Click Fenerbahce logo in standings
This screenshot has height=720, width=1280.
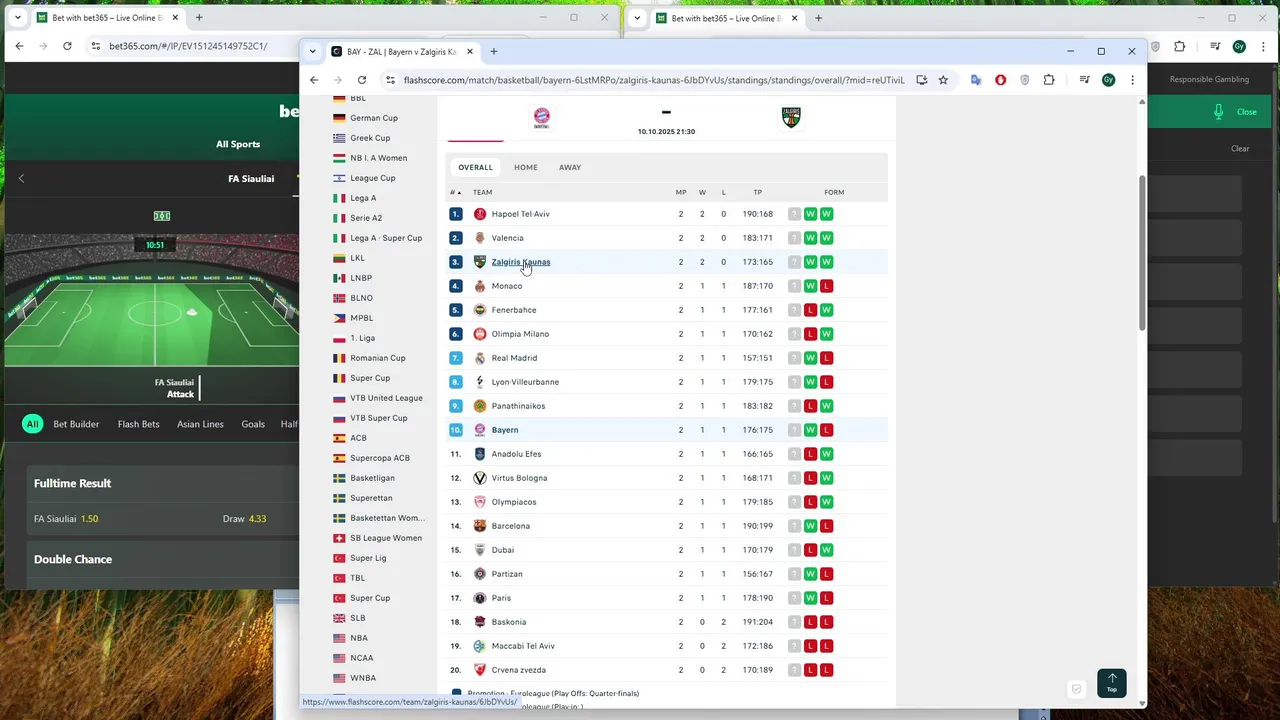tap(480, 310)
